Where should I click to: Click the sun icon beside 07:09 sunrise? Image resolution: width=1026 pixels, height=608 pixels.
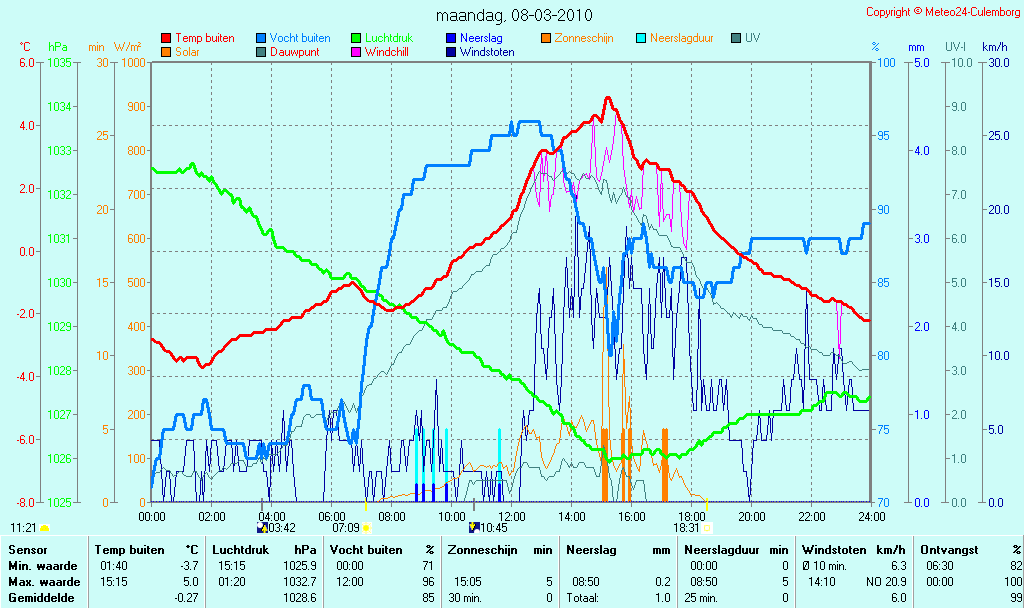click(367, 528)
